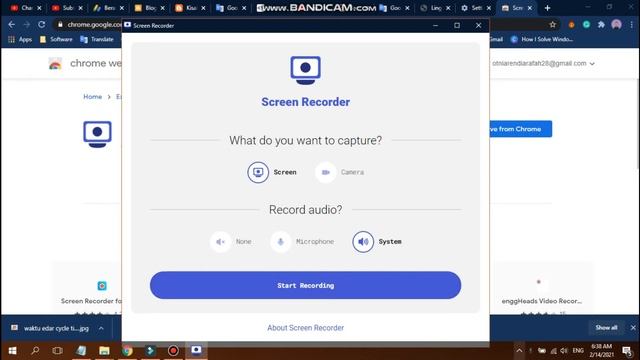Open taskbar clock and date
The height and width of the screenshot is (360, 640).
pos(601,351)
